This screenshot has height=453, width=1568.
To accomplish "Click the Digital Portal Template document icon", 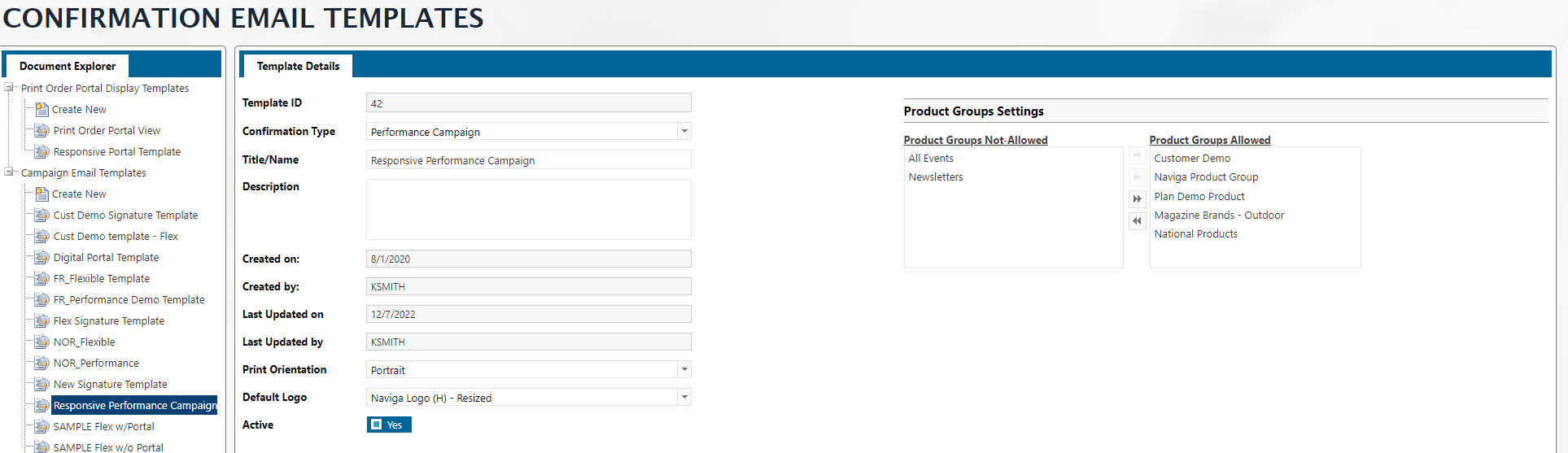I will click(41, 258).
